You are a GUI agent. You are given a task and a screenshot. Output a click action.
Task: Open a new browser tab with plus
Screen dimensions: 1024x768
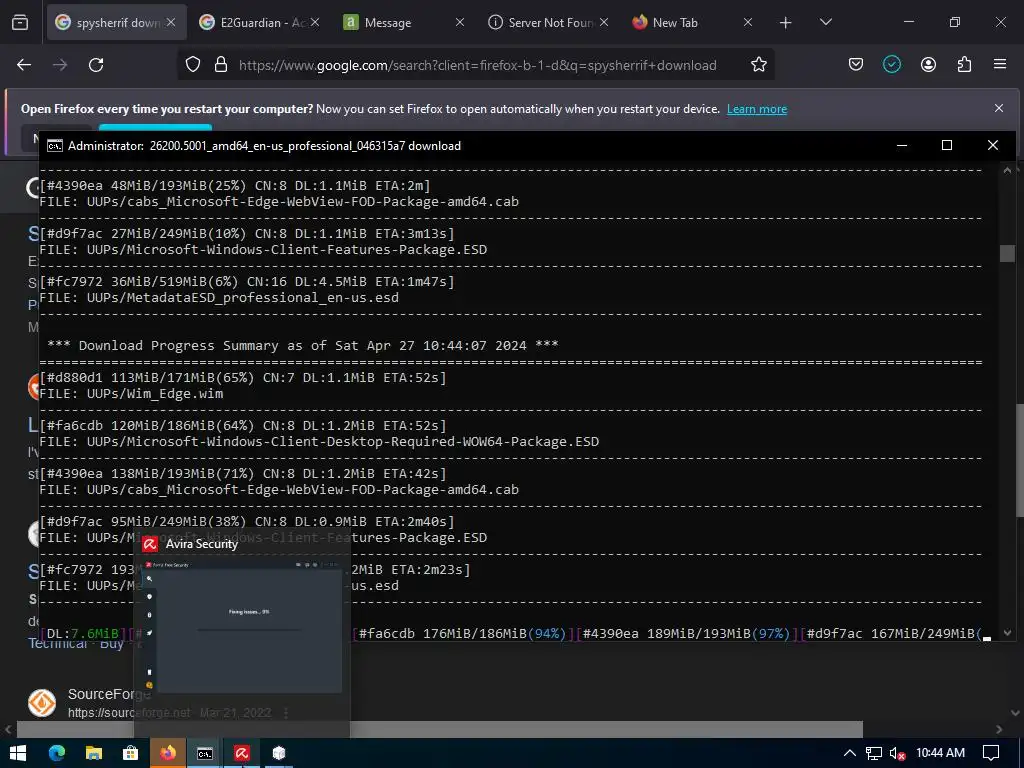[x=786, y=23]
